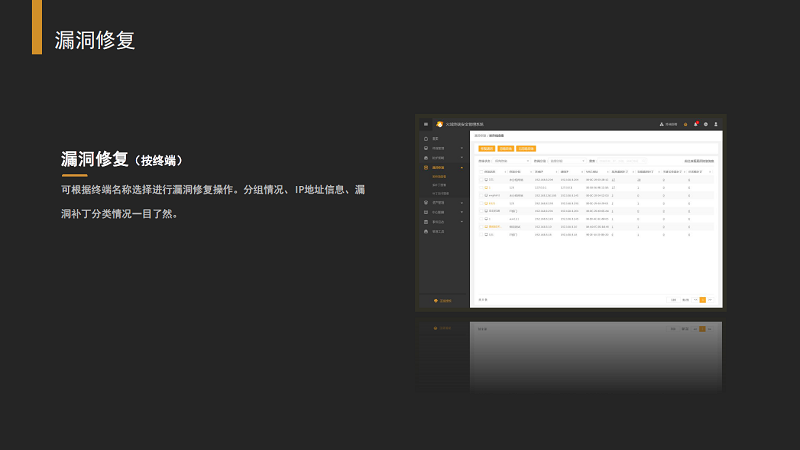Click the orange 漏洞修复 sidebar icon
Image resolution: width=800 pixels, height=450 pixels.
427,167
